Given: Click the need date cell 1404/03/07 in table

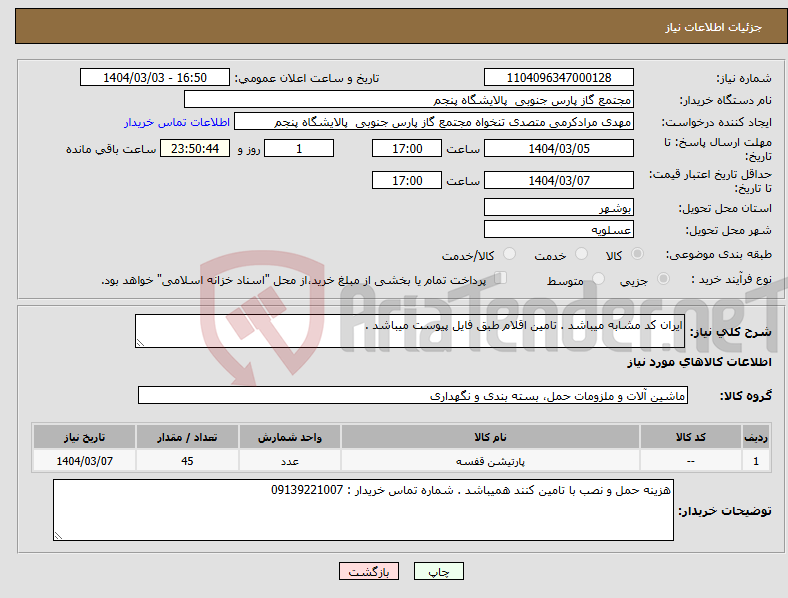Looking at the screenshot, I should coord(84,461).
